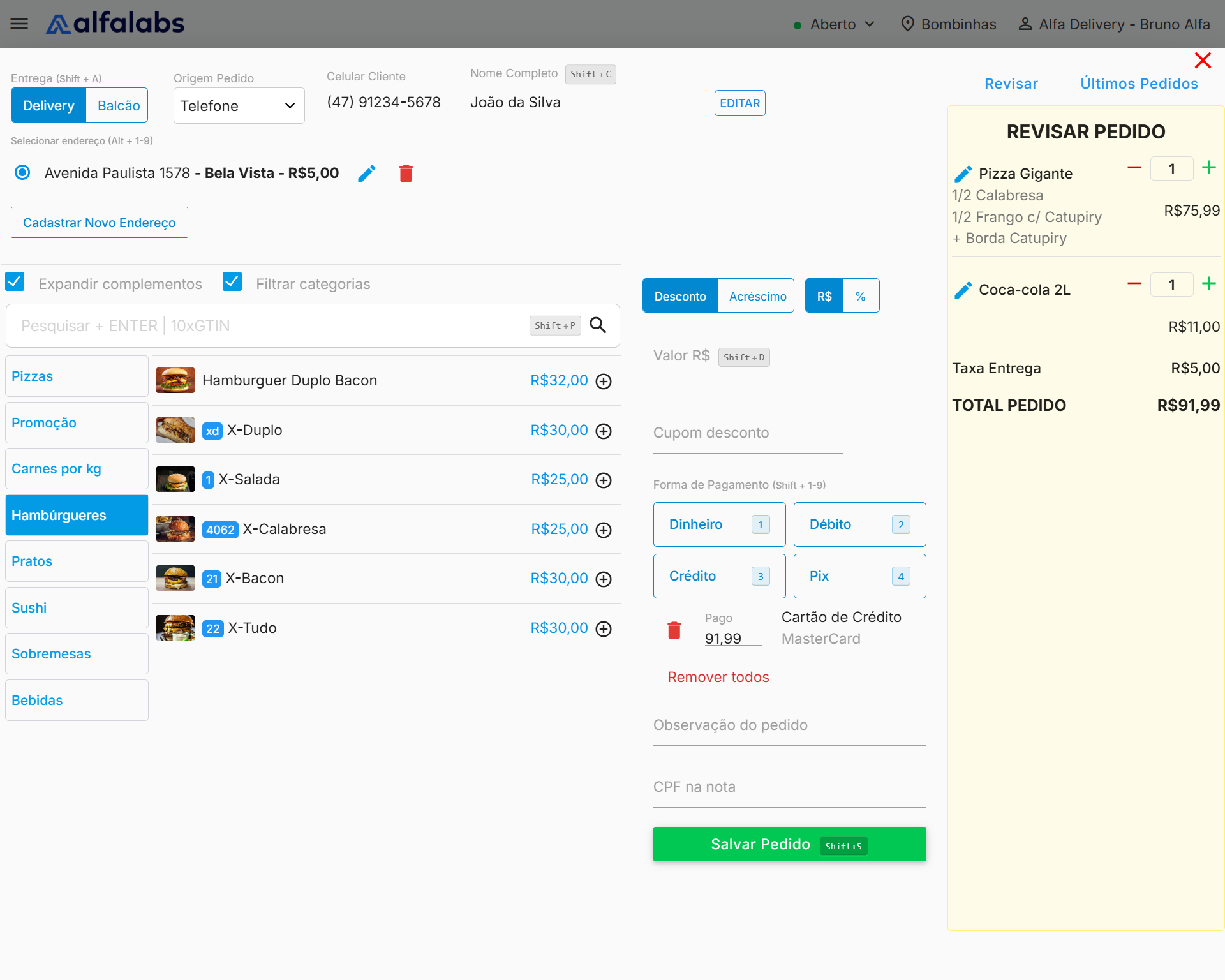Select the Sushi category
This screenshot has height=980, width=1225.
(77, 607)
